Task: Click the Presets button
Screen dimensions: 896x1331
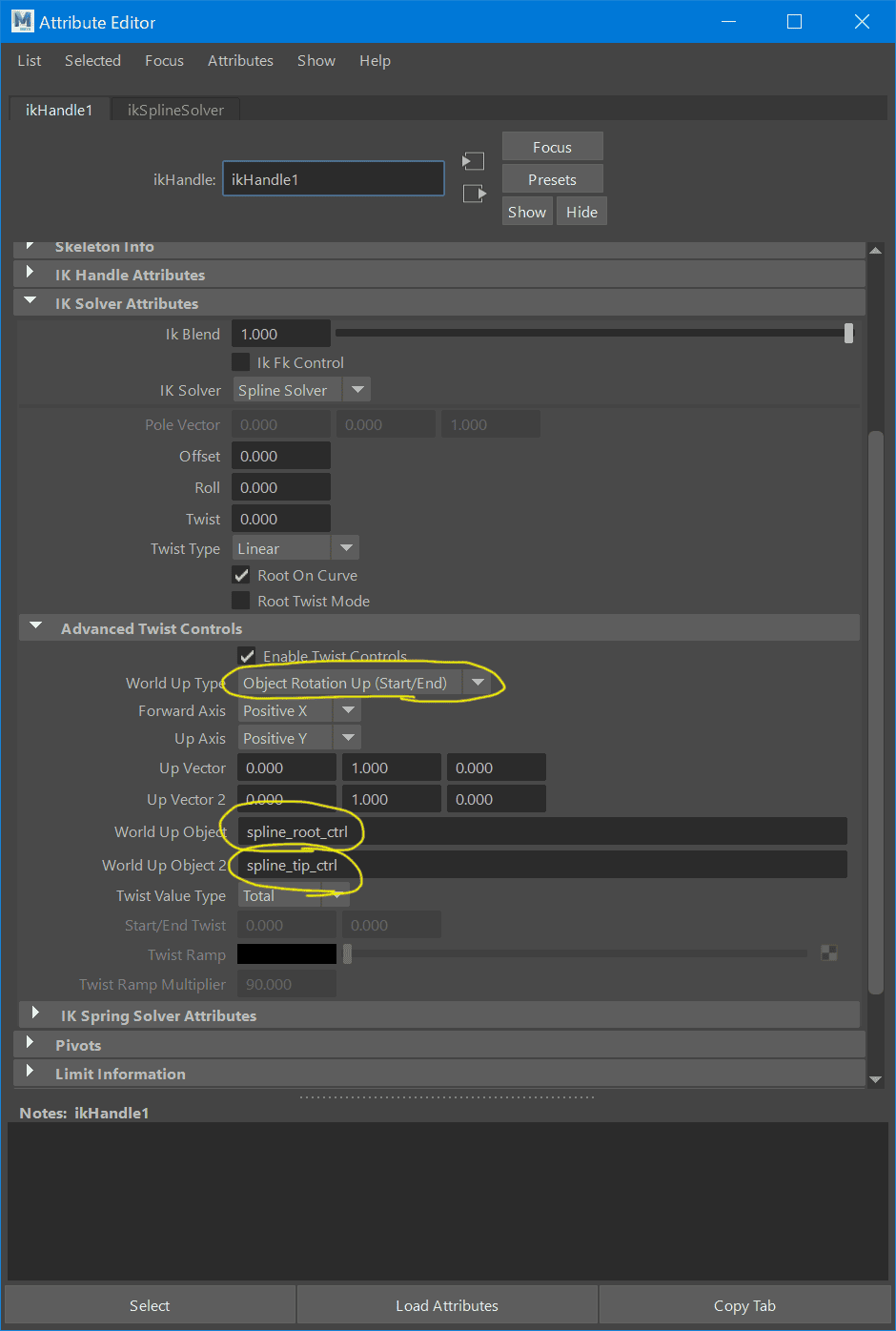Action: (553, 179)
